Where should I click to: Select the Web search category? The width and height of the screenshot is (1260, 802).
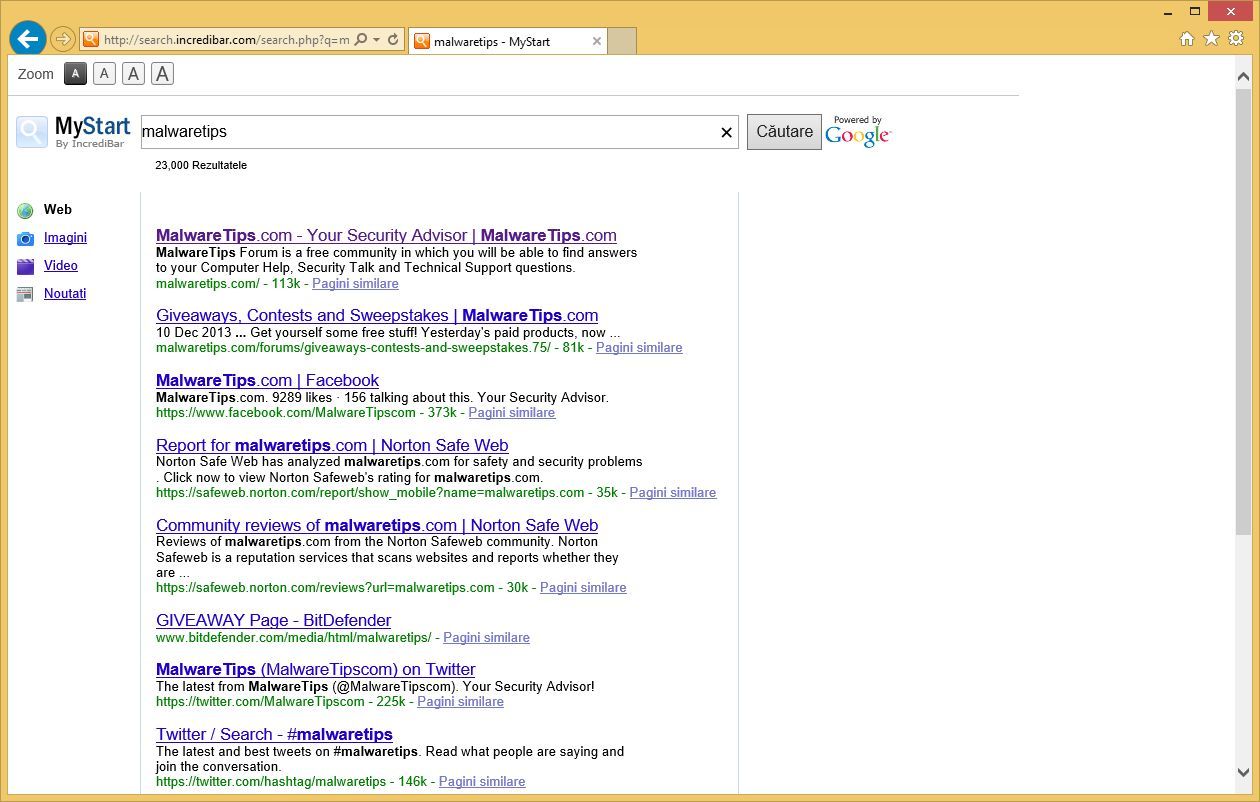58,209
